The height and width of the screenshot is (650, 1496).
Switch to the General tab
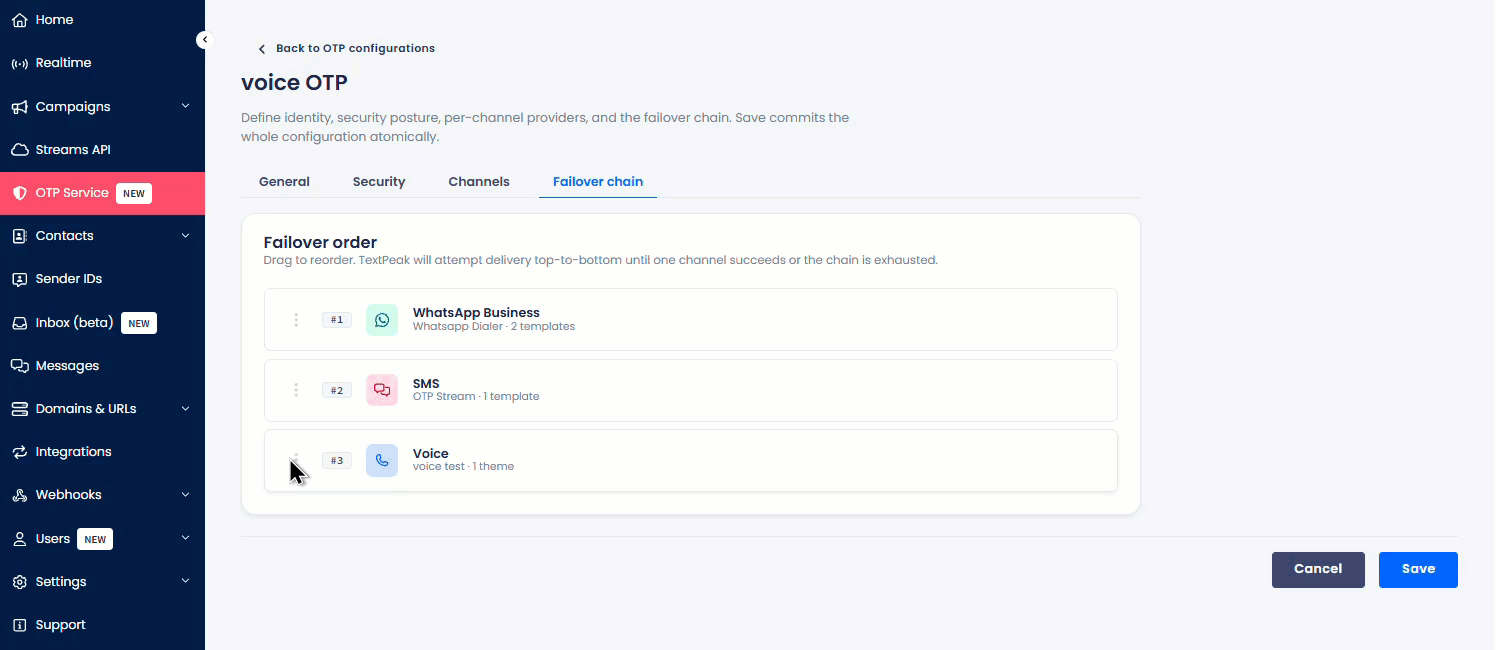tap(284, 182)
